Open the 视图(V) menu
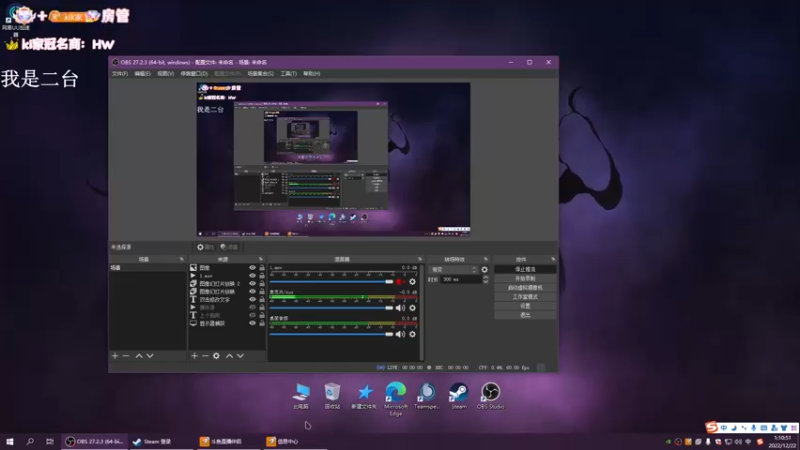Image resolution: width=800 pixels, height=450 pixels. (x=165, y=73)
